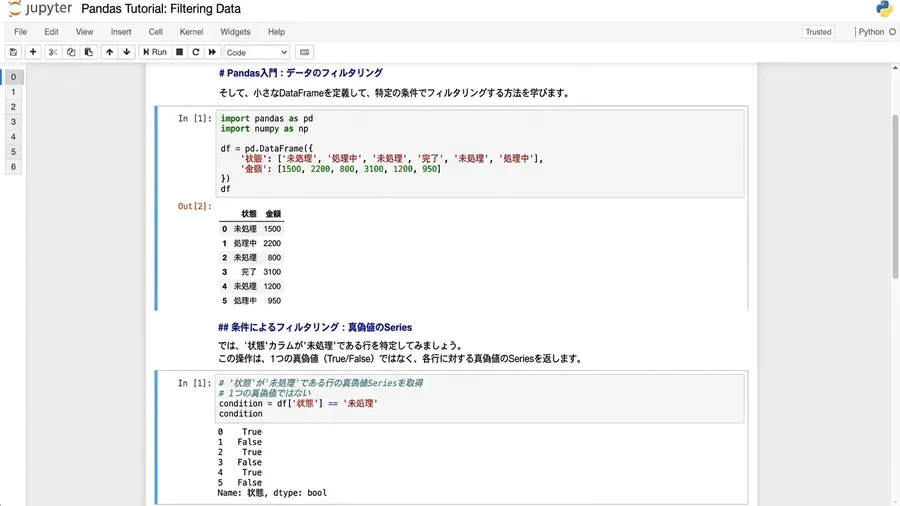The height and width of the screenshot is (506, 900).
Task: Click the Trusted notebook button
Action: [x=818, y=32]
